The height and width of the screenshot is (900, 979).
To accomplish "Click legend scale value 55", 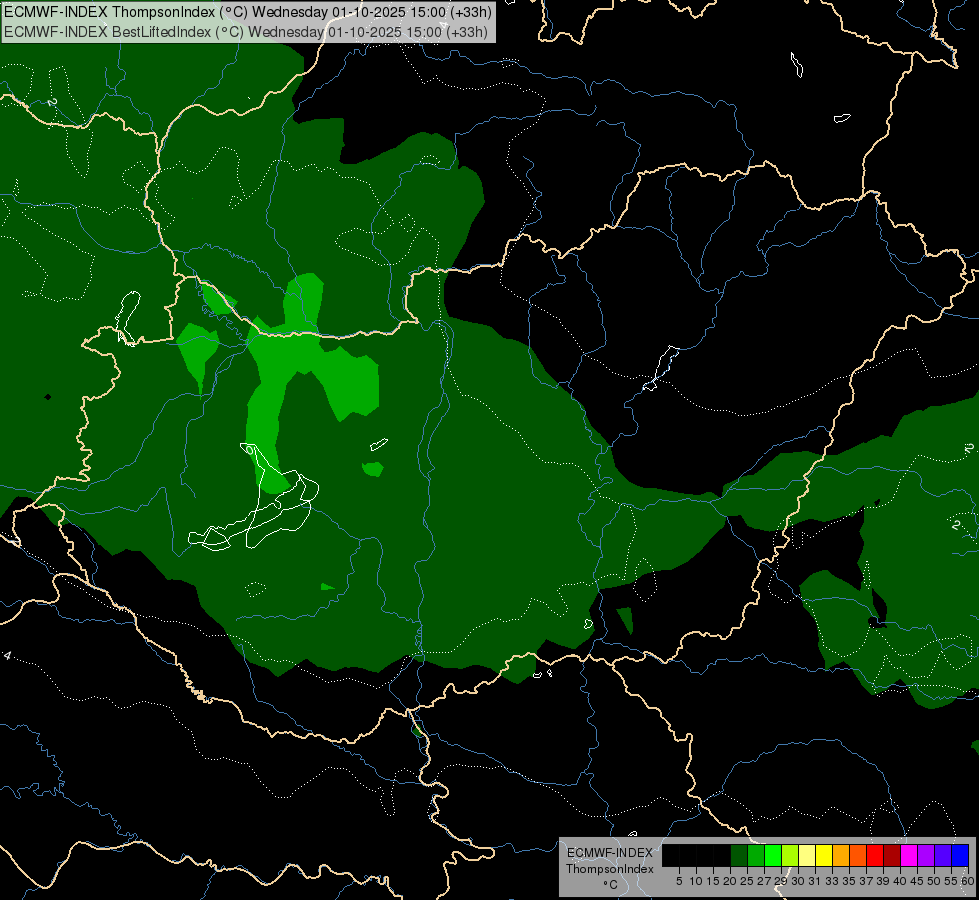I will point(952,881).
